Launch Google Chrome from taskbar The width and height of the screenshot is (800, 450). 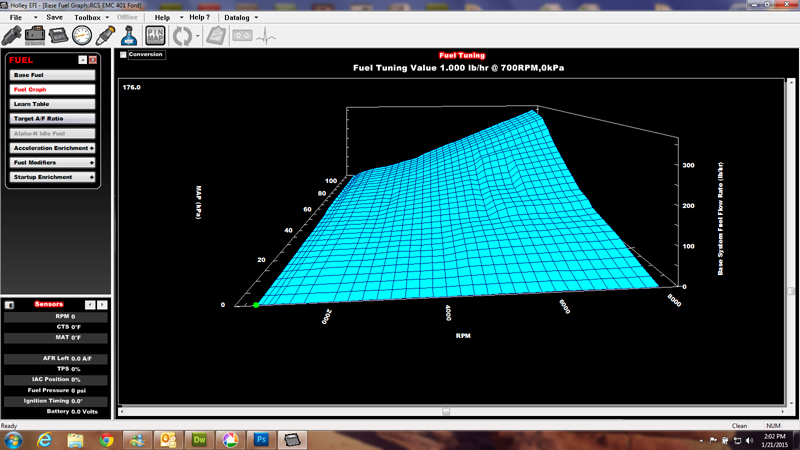[106, 440]
